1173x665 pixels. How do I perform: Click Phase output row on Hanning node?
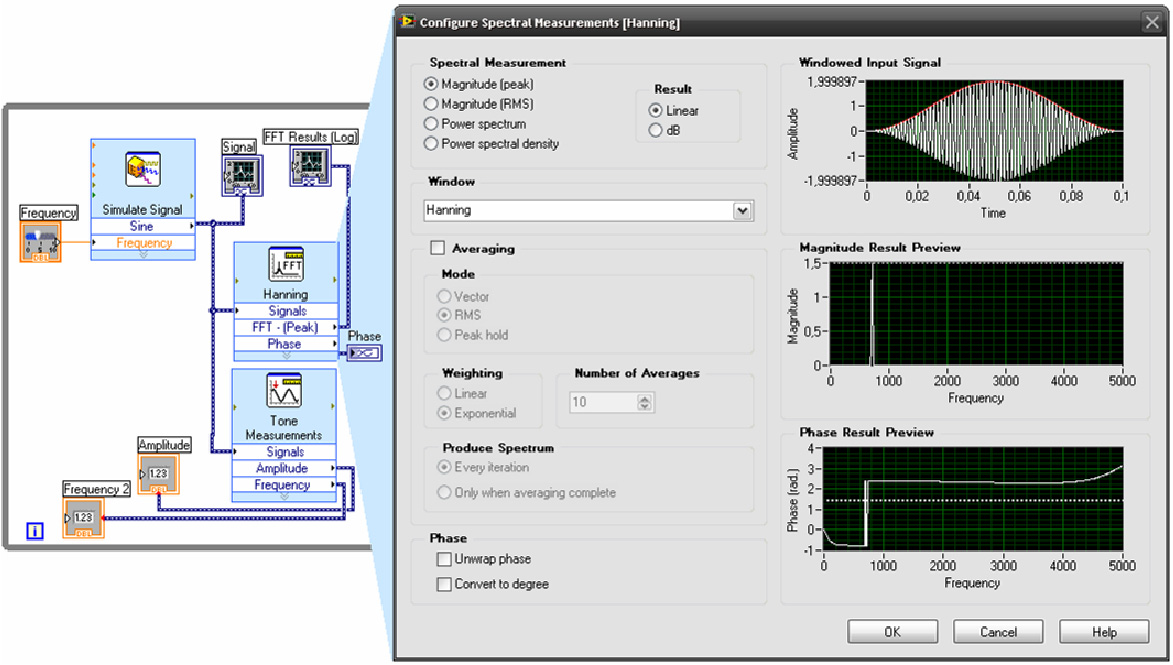point(287,343)
